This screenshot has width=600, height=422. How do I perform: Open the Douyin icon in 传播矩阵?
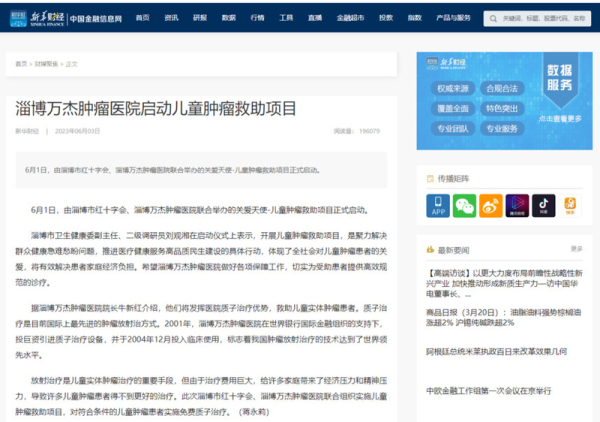tap(544, 206)
